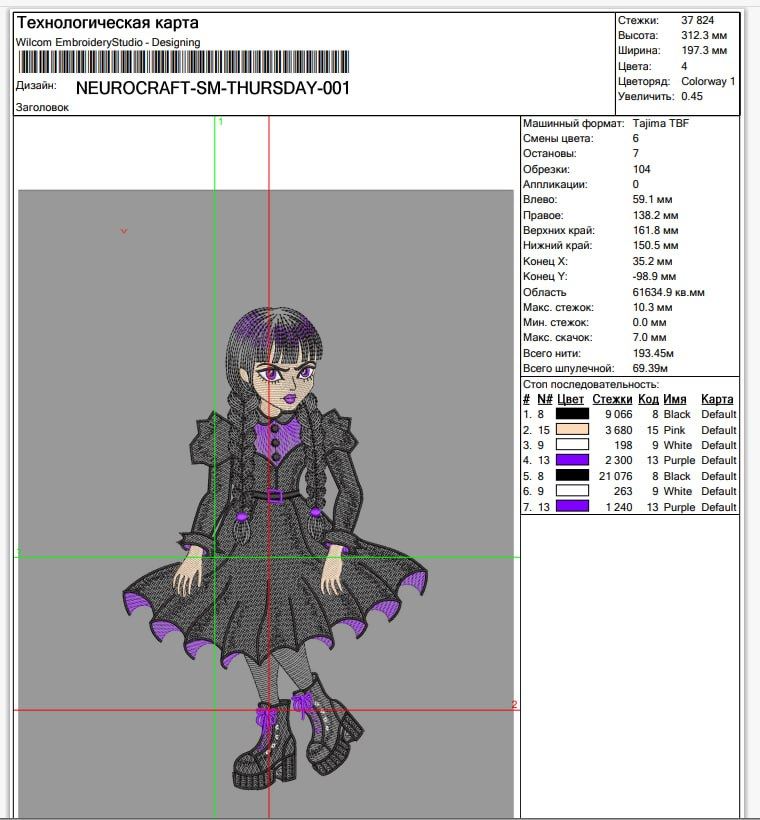This screenshot has height=820, width=760.
Task: Click the stitch count 9 066 in row 1
Action: (x=619, y=414)
